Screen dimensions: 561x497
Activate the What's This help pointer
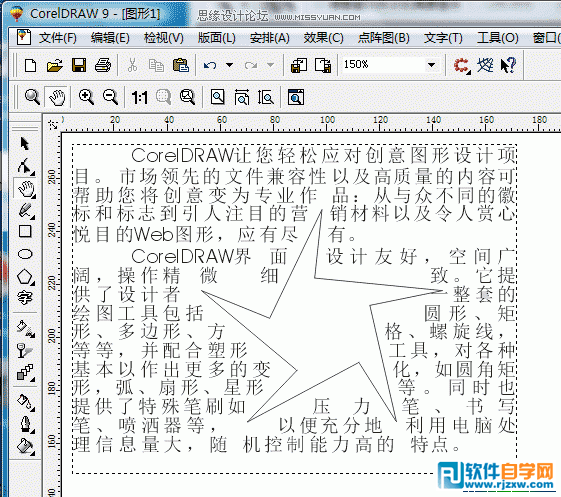pyautogui.click(x=508, y=65)
